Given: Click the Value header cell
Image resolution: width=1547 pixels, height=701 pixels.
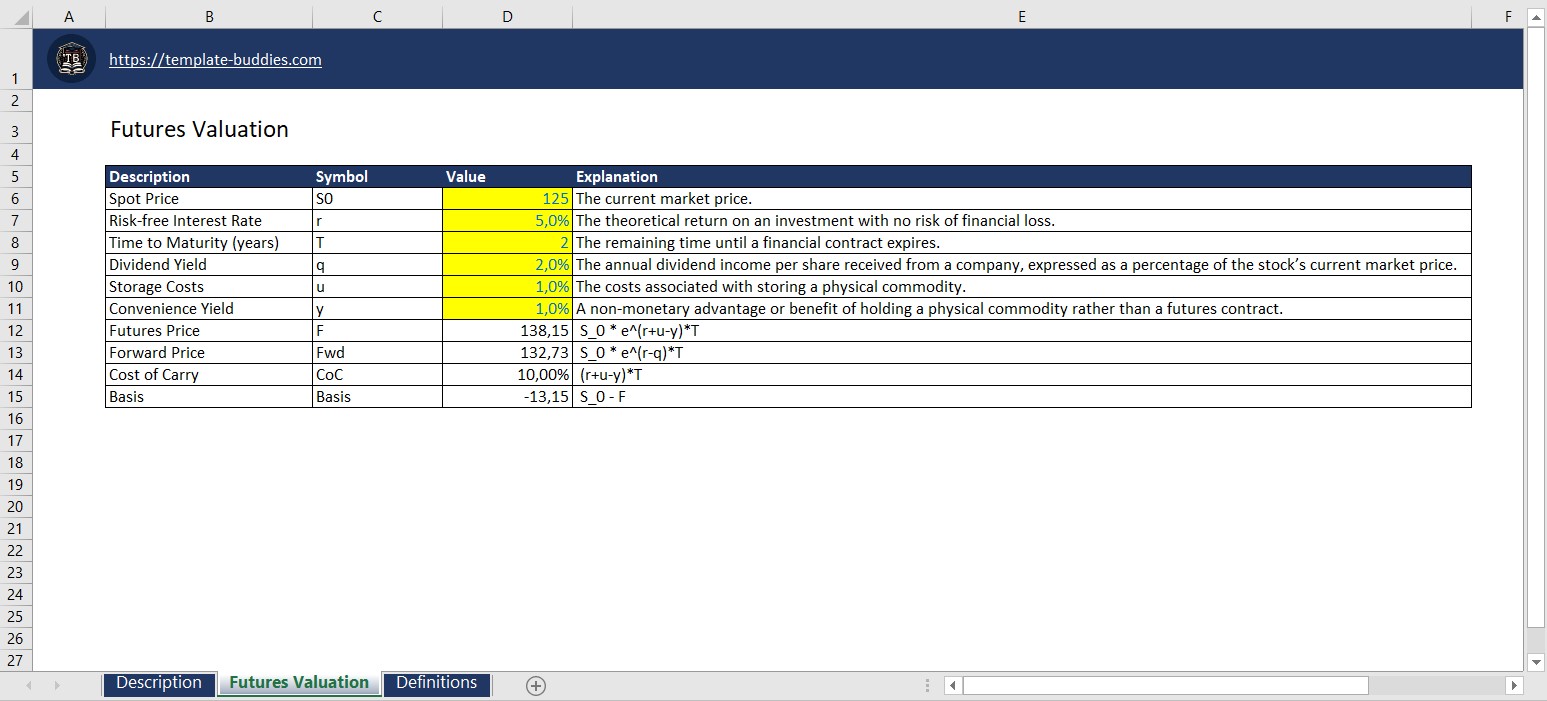Looking at the screenshot, I should tap(507, 177).
